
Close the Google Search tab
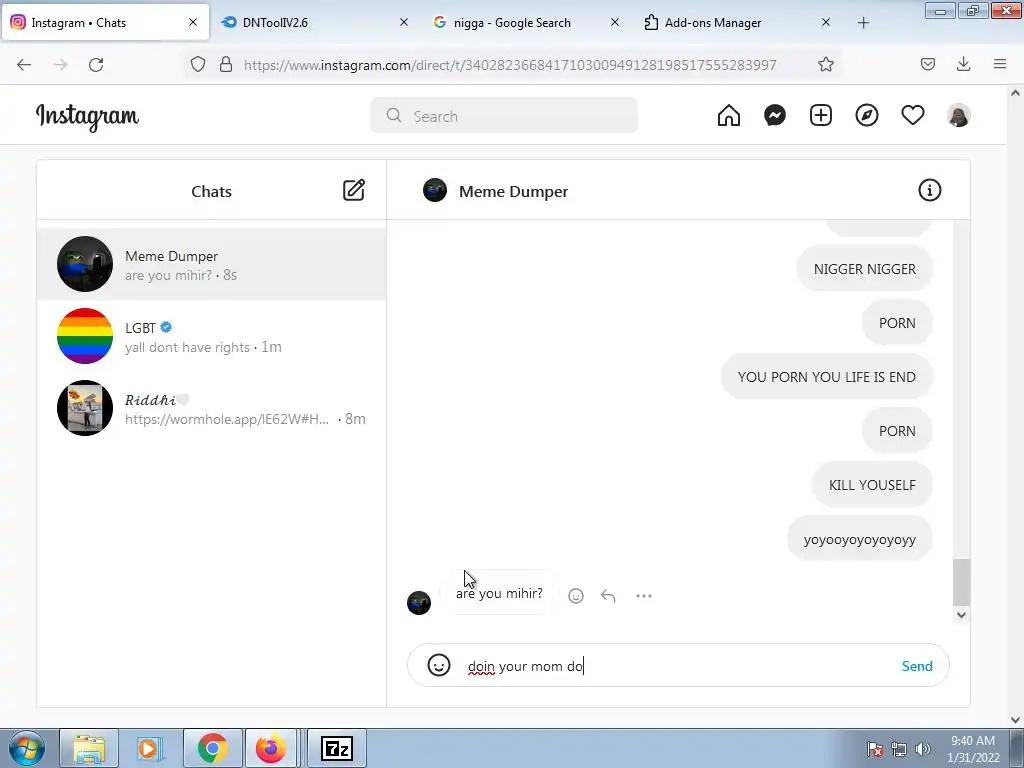(x=615, y=22)
